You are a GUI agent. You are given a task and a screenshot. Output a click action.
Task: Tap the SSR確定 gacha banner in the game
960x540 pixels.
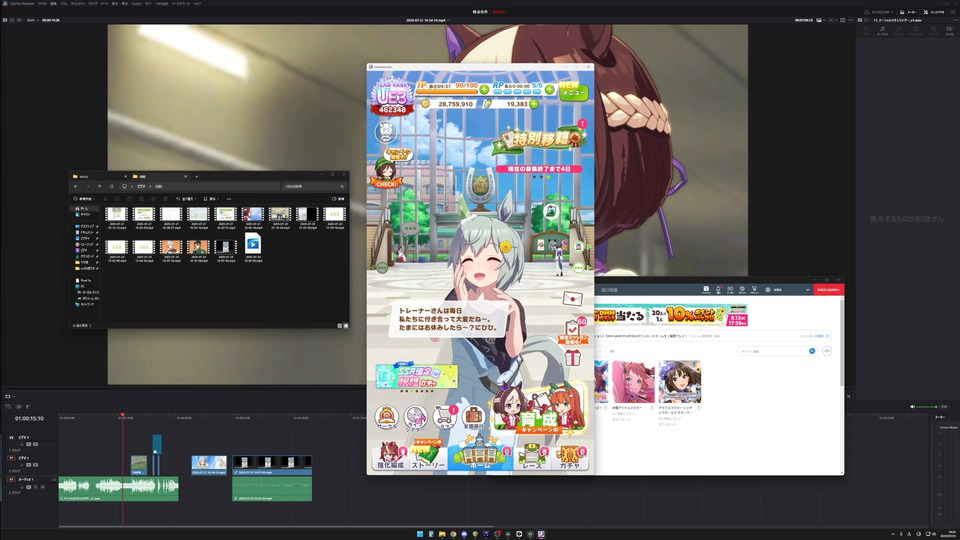[416, 377]
